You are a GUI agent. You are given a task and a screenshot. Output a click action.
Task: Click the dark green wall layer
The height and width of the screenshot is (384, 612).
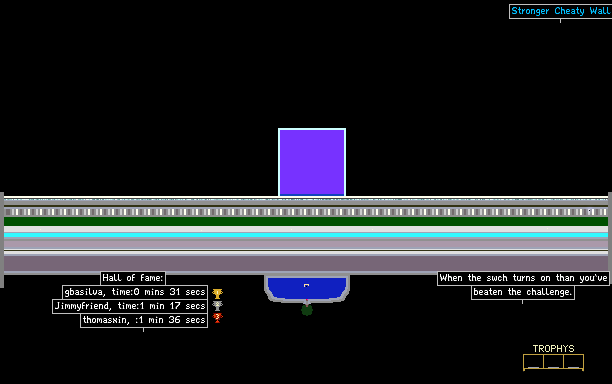[306, 221]
